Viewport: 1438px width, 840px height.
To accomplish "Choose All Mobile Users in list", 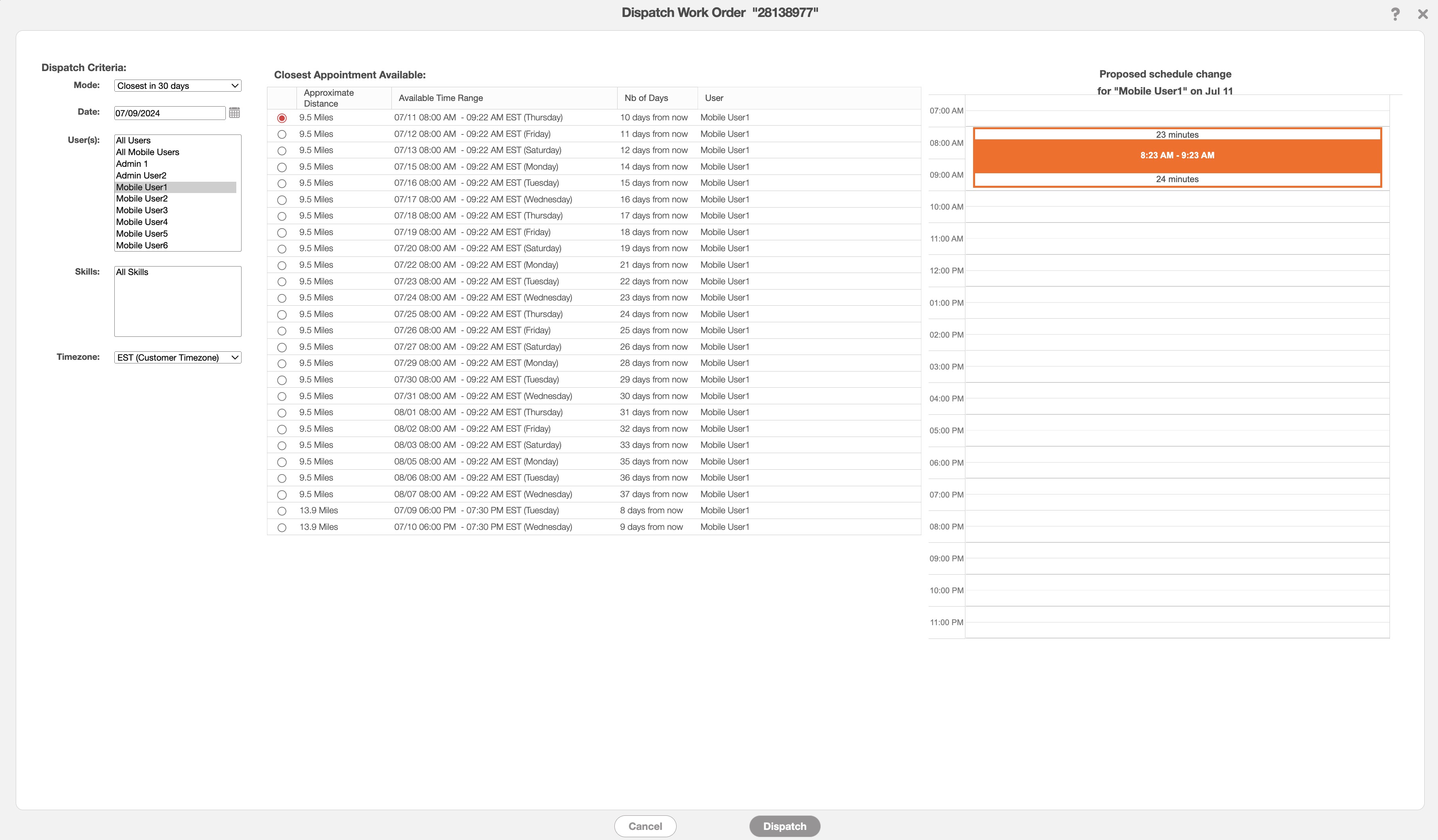I will 148,152.
